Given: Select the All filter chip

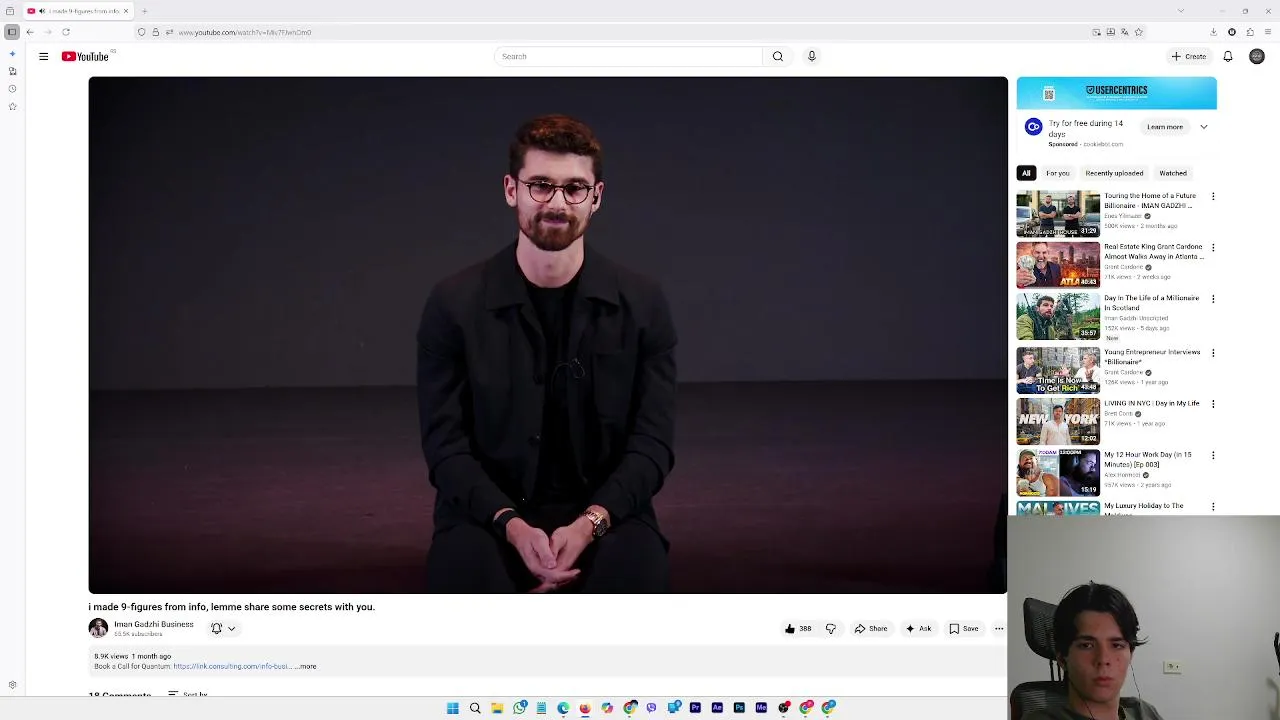Looking at the screenshot, I should (1026, 173).
